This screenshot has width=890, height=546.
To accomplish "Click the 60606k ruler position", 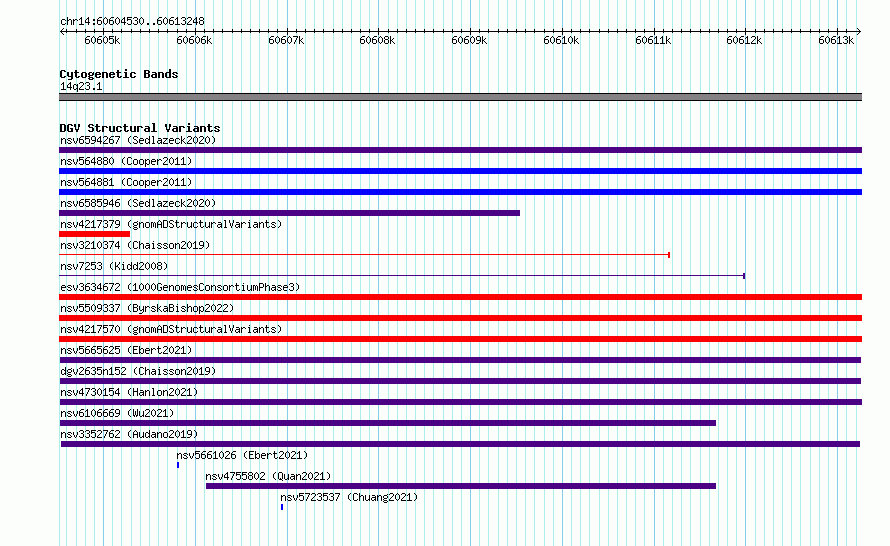I will pyautogui.click(x=194, y=40).
